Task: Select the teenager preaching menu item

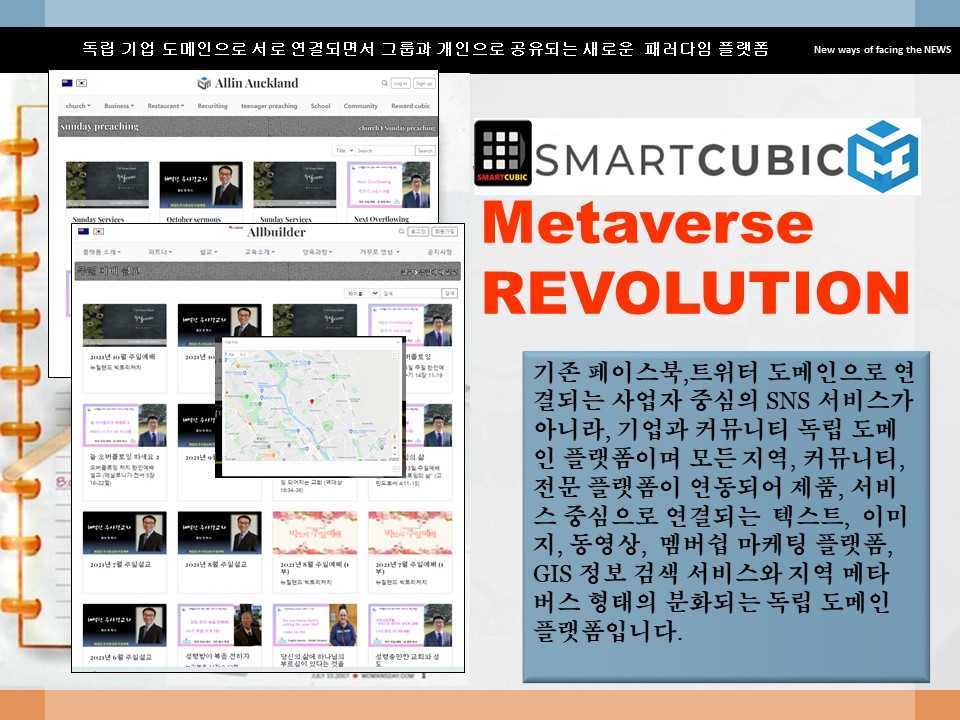Action: pyautogui.click(x=268, y=106)
